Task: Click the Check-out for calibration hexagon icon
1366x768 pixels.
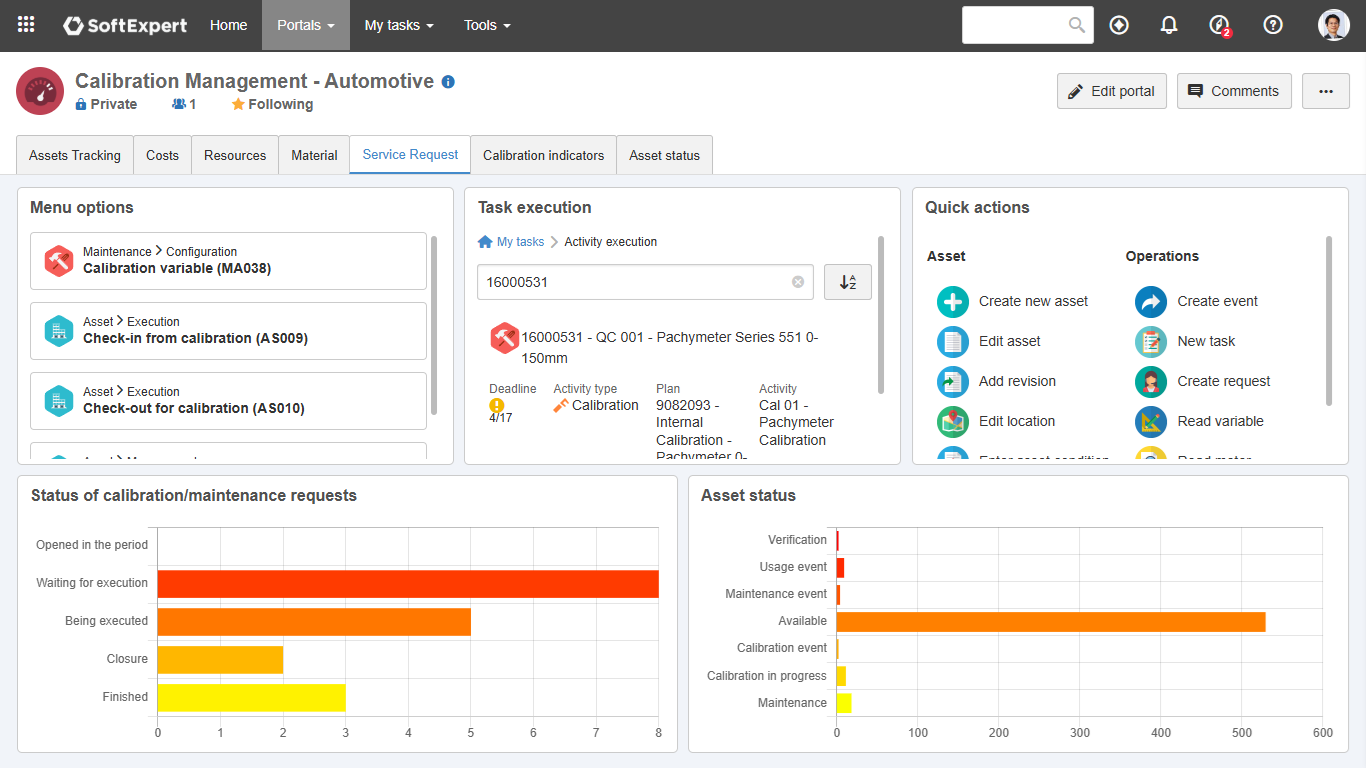Action: tap(59, 401)
